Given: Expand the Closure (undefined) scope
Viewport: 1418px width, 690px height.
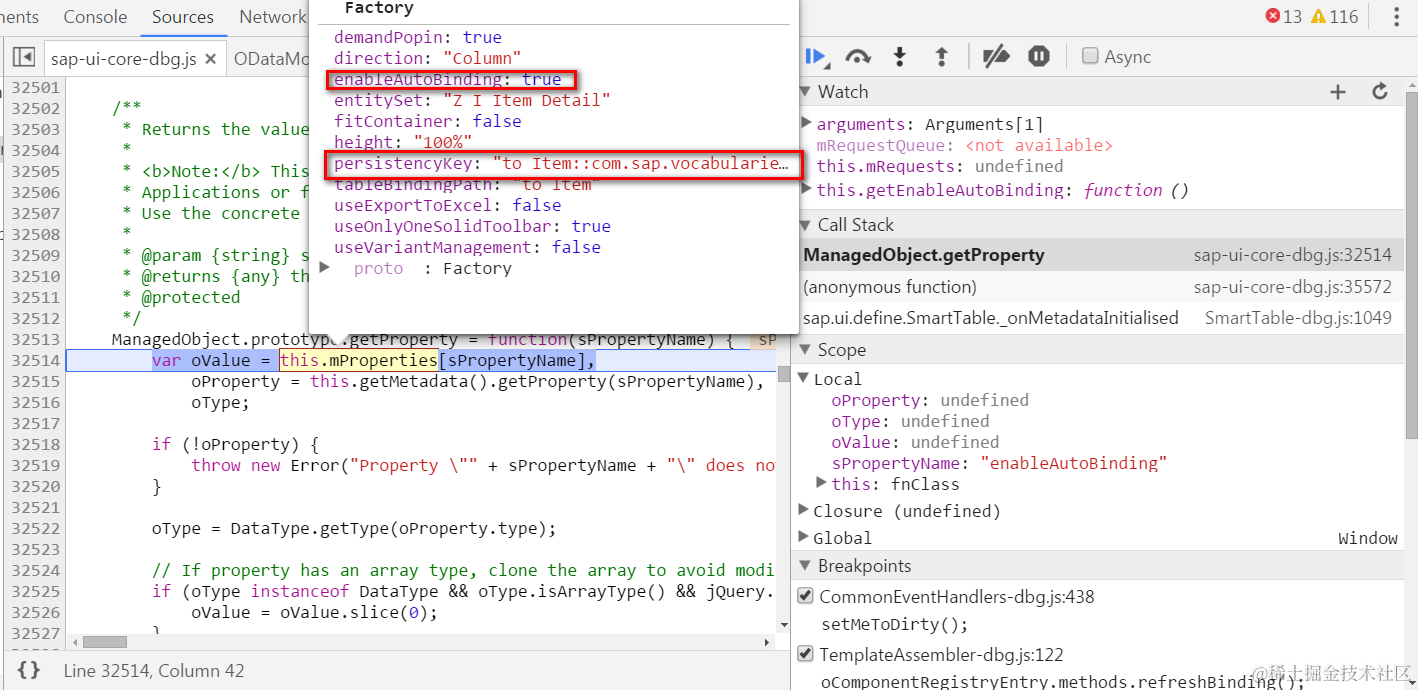Looking at the screenshot, I should (804, 510).
